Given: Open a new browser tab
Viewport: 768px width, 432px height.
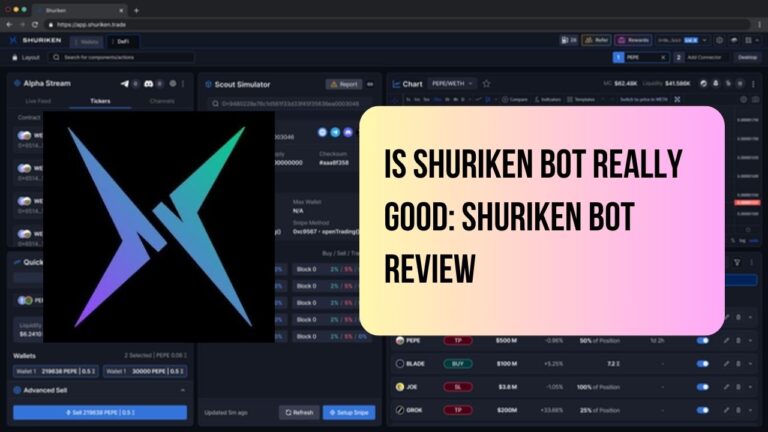Looking at the screenshot, I should click(x=136, y=10).
